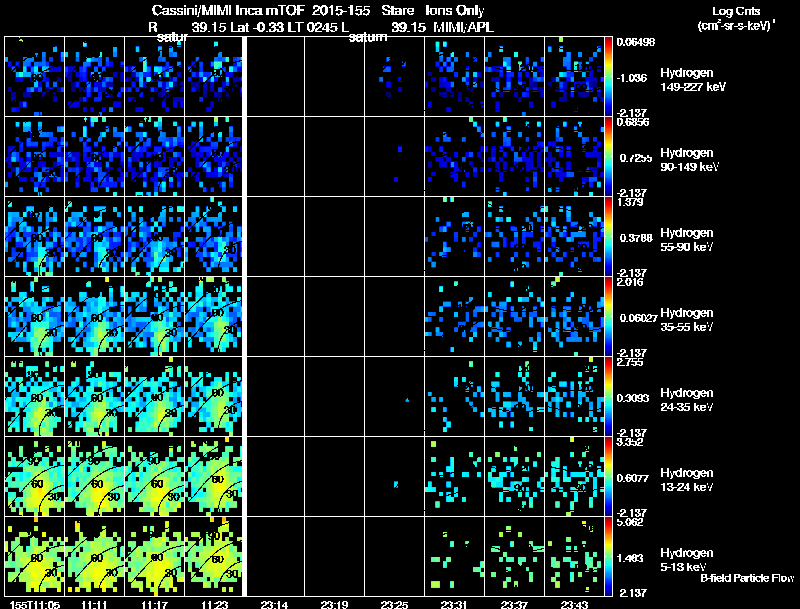The height and width of the screenshot is (609, 800).
Task: Click the color scale bar for Hydrogen 90-149 keV
Action: click(x=608, y=156)
